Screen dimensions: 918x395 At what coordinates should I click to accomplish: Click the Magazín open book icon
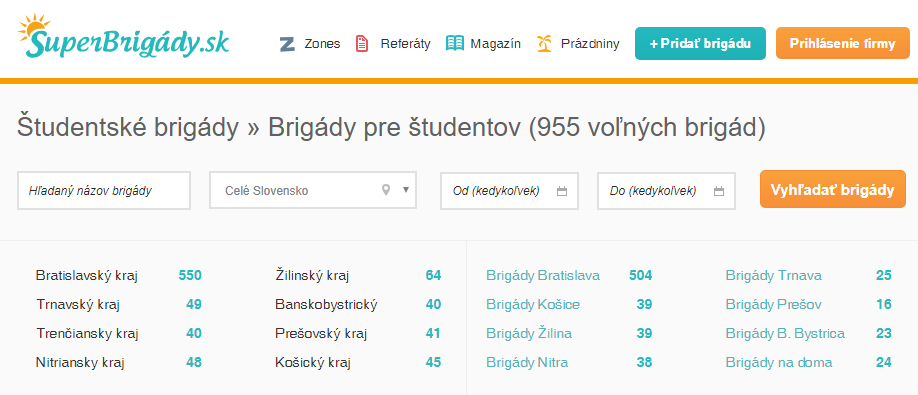click(x=455, y=43)
